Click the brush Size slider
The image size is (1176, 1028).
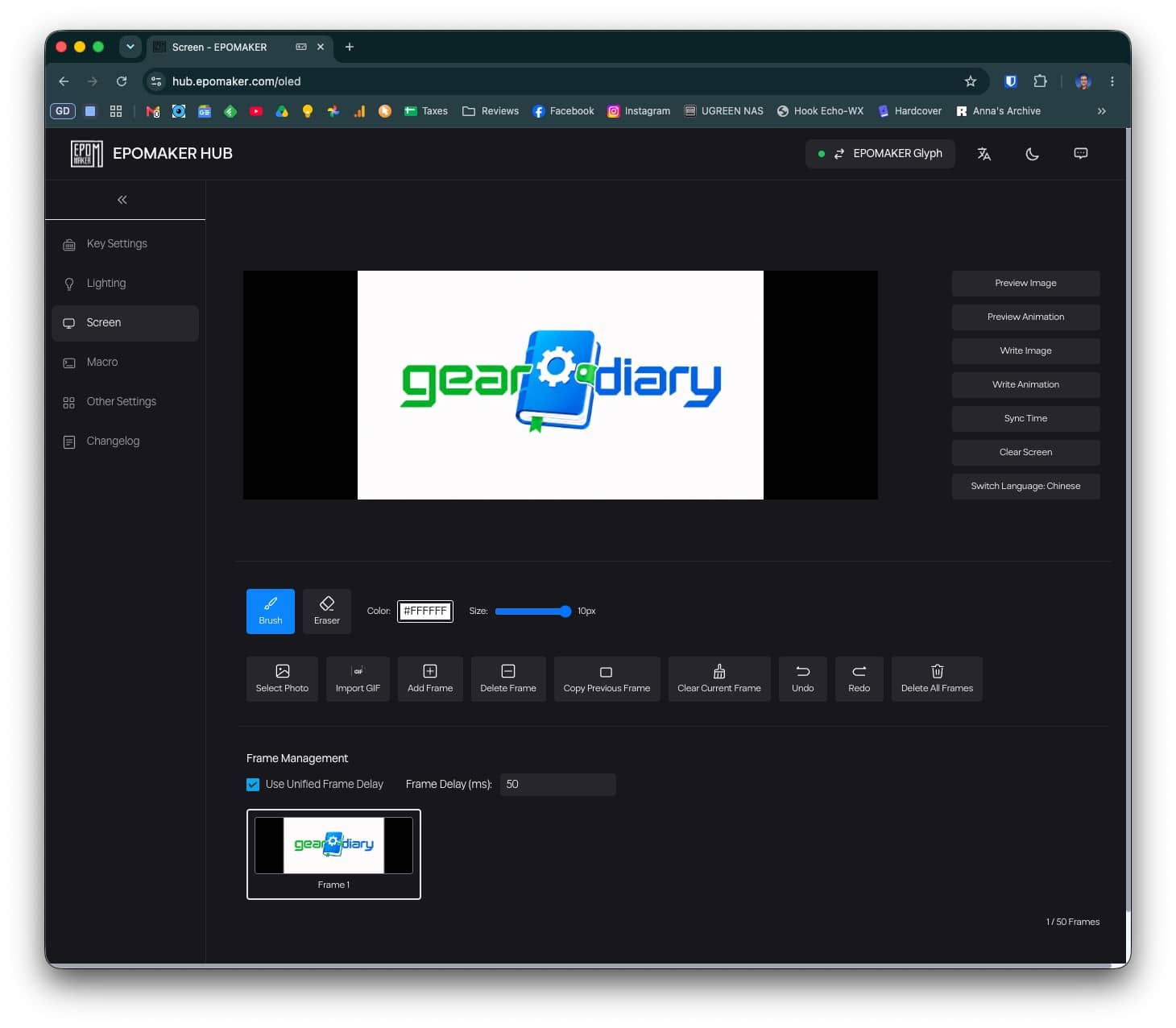pos(532,611)
